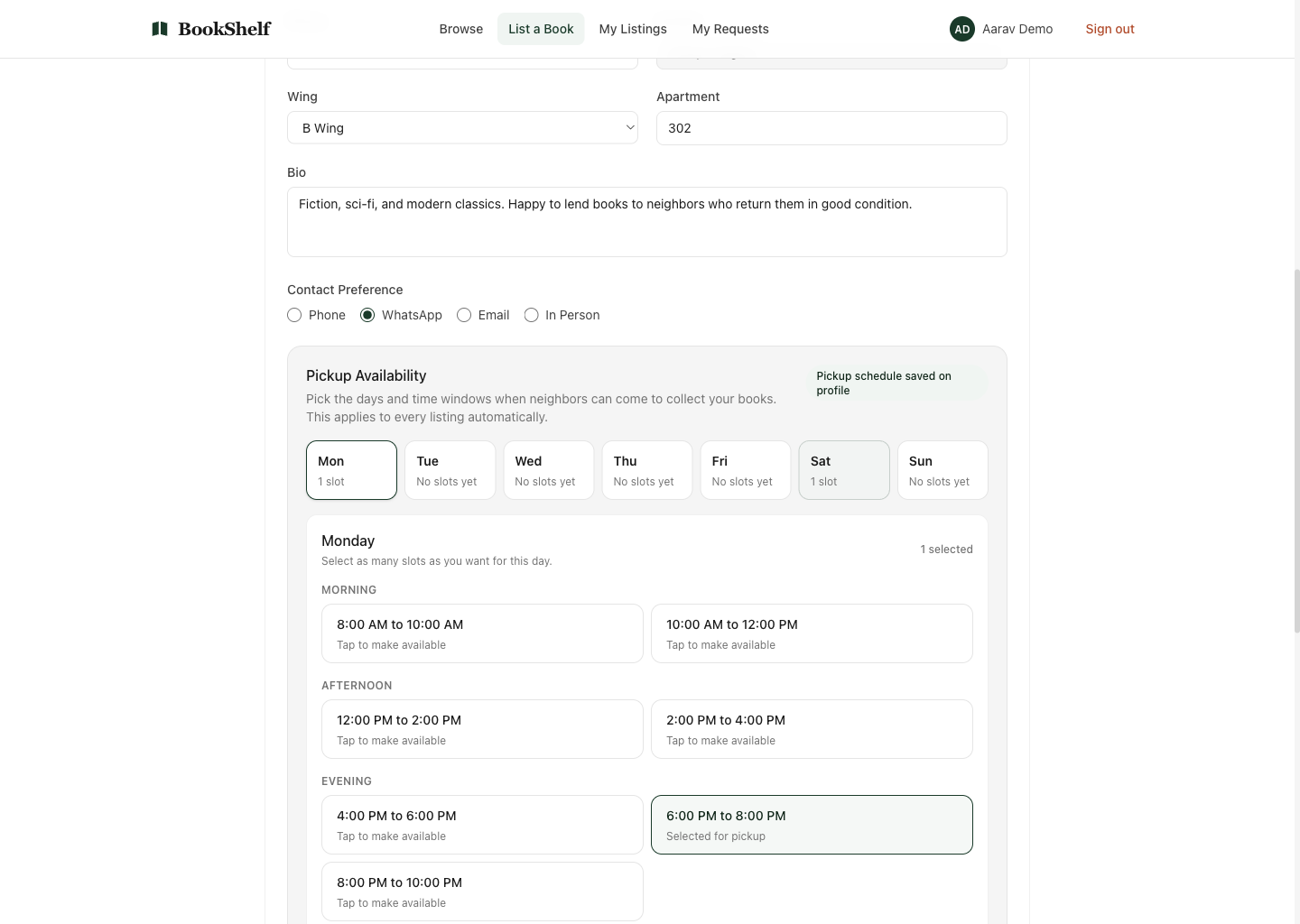Choose In Person contact option
This screenshot has height=924, width=1300.
532,315
